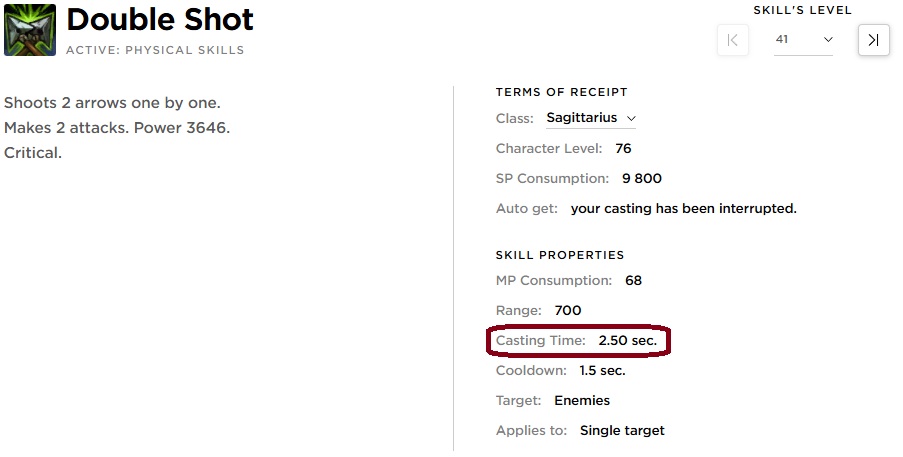Open the skill level 41 dropdown
This screenshot has height=457, width=903.
click(803, 40)
